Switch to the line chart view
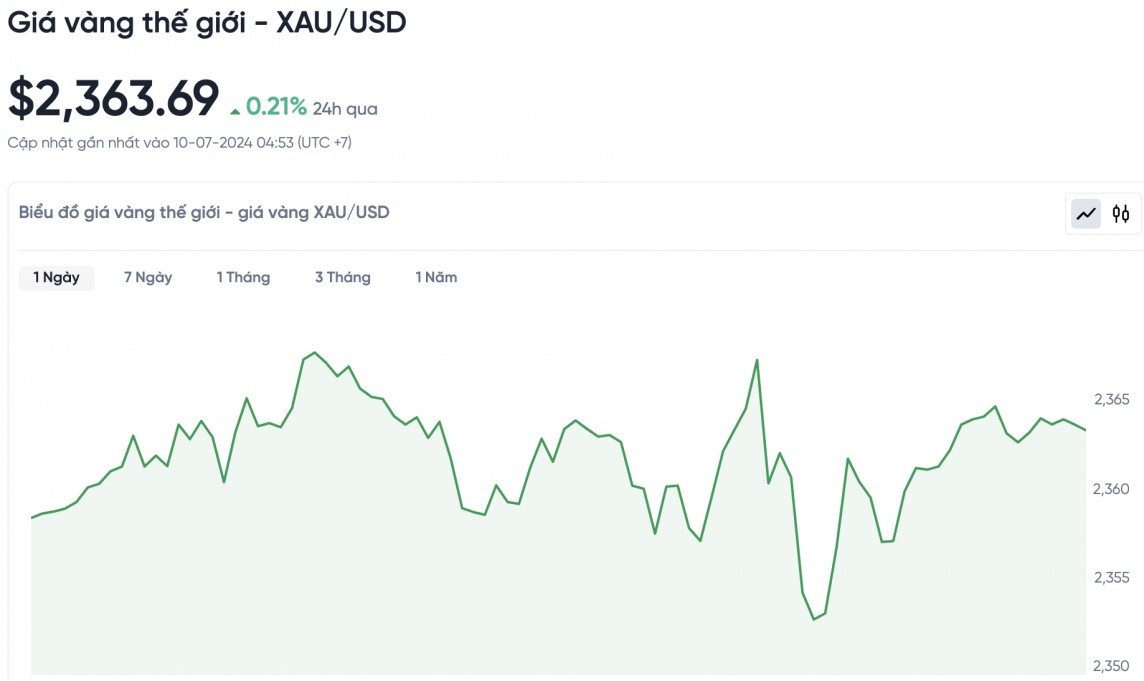The width and height of the screenshot is (1144, 681). [x=1086, y=213]
